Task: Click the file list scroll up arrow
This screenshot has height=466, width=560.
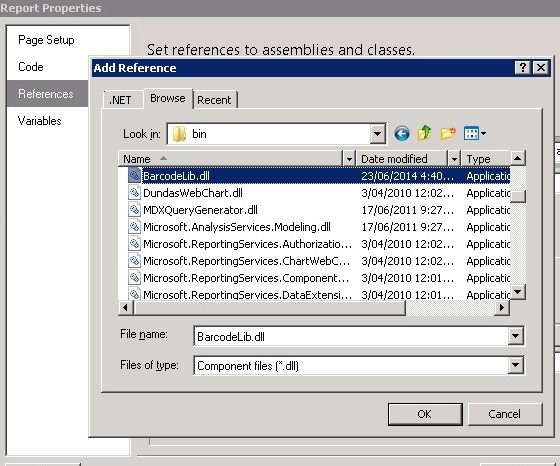Action: click(518, 158)
